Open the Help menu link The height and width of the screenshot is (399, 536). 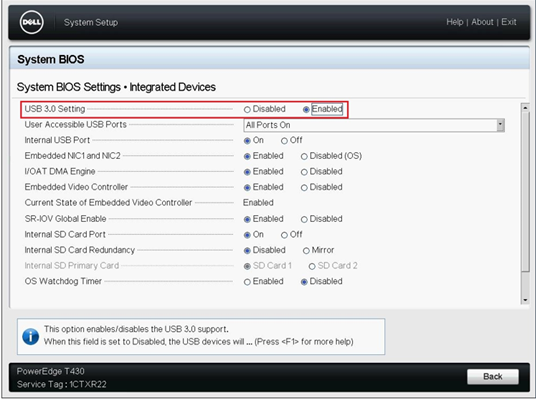(x=455, y=22)
